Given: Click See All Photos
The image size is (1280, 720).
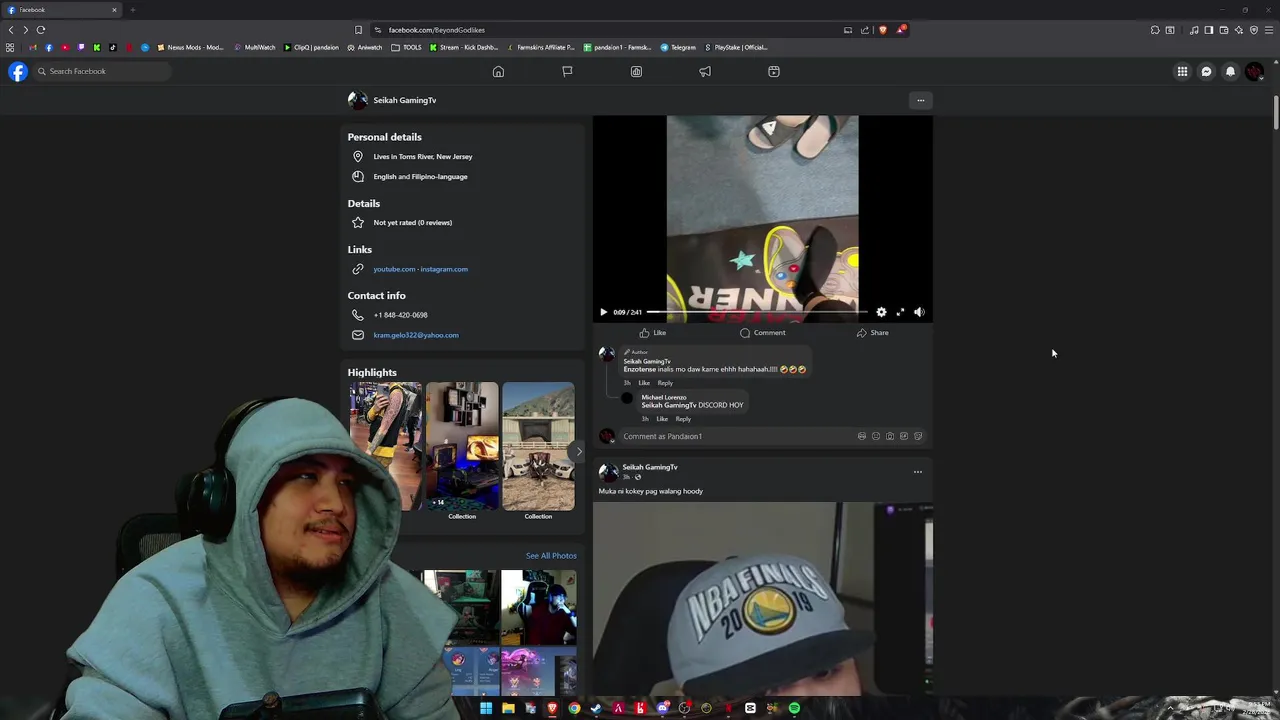Looking at the screenshot, I should click(x=551, y=556).
